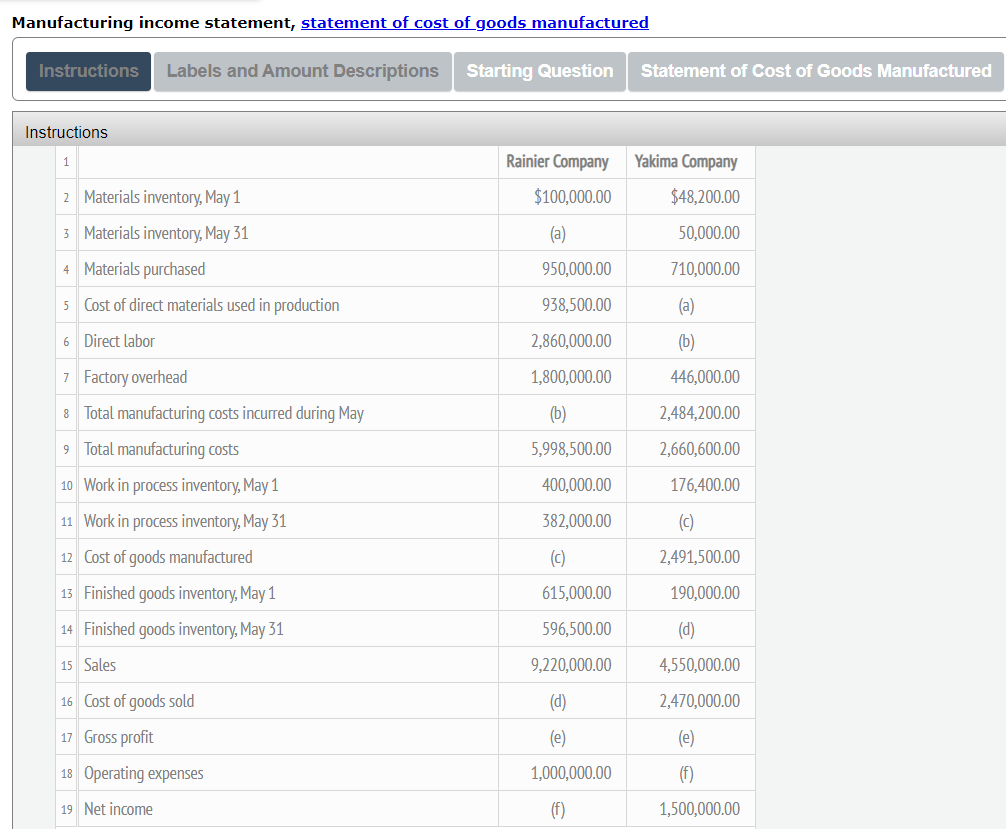Click the Gross profit row label
The height and width of the screenshot is (829, 1006).
[x=119, y=737]
